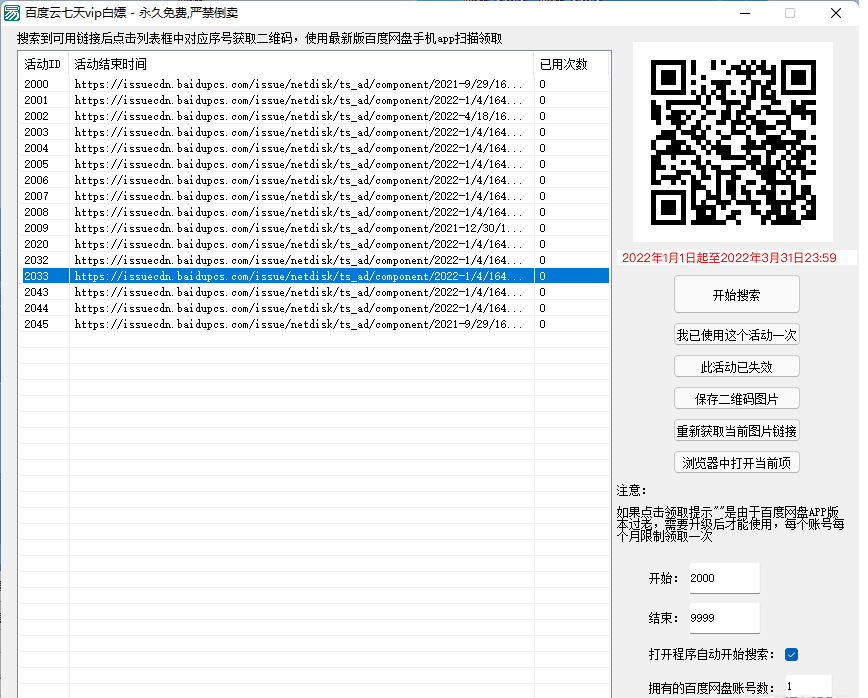Click the 重新获取当前图片链接 button
Screen dimensions: 868x698
coord(736,431)
